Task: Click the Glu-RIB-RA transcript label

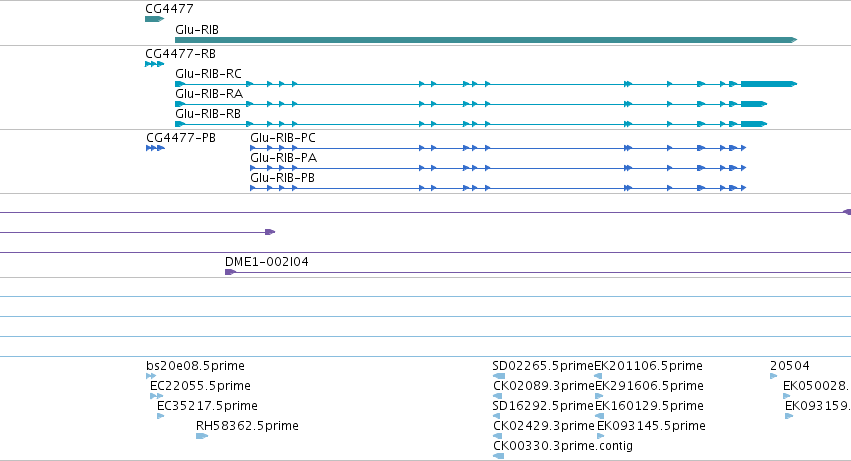Action: pos(209,94)
